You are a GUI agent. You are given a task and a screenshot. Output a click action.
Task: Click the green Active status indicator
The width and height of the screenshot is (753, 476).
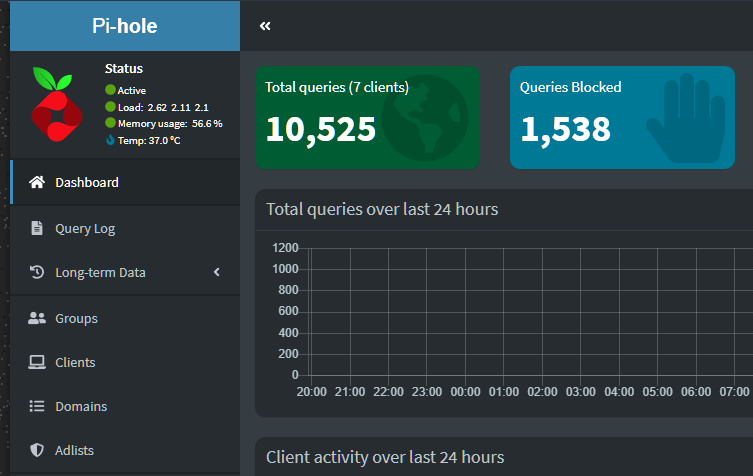110,90
